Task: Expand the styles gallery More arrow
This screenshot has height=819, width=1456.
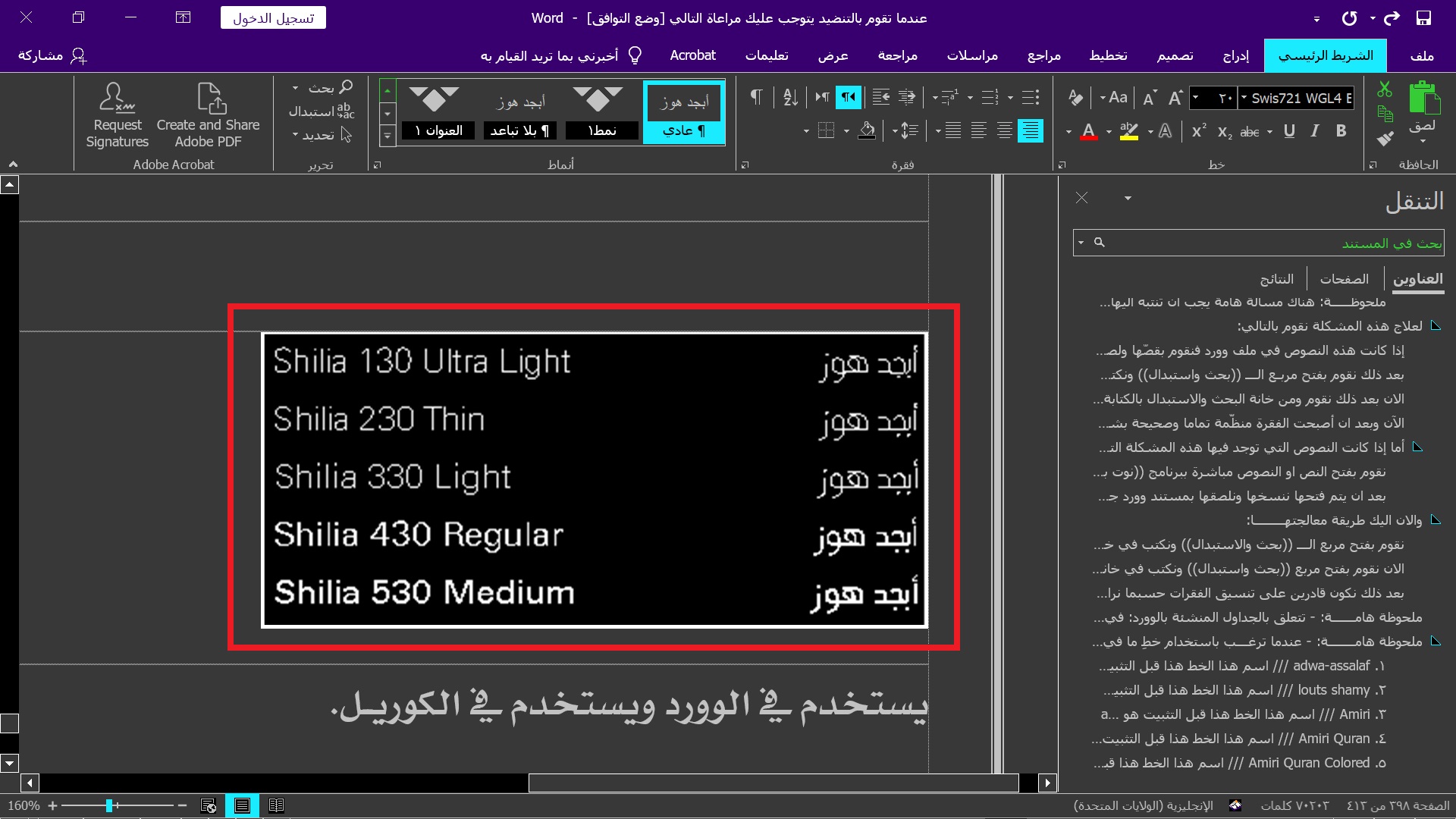Action: (x=388, y=136)
